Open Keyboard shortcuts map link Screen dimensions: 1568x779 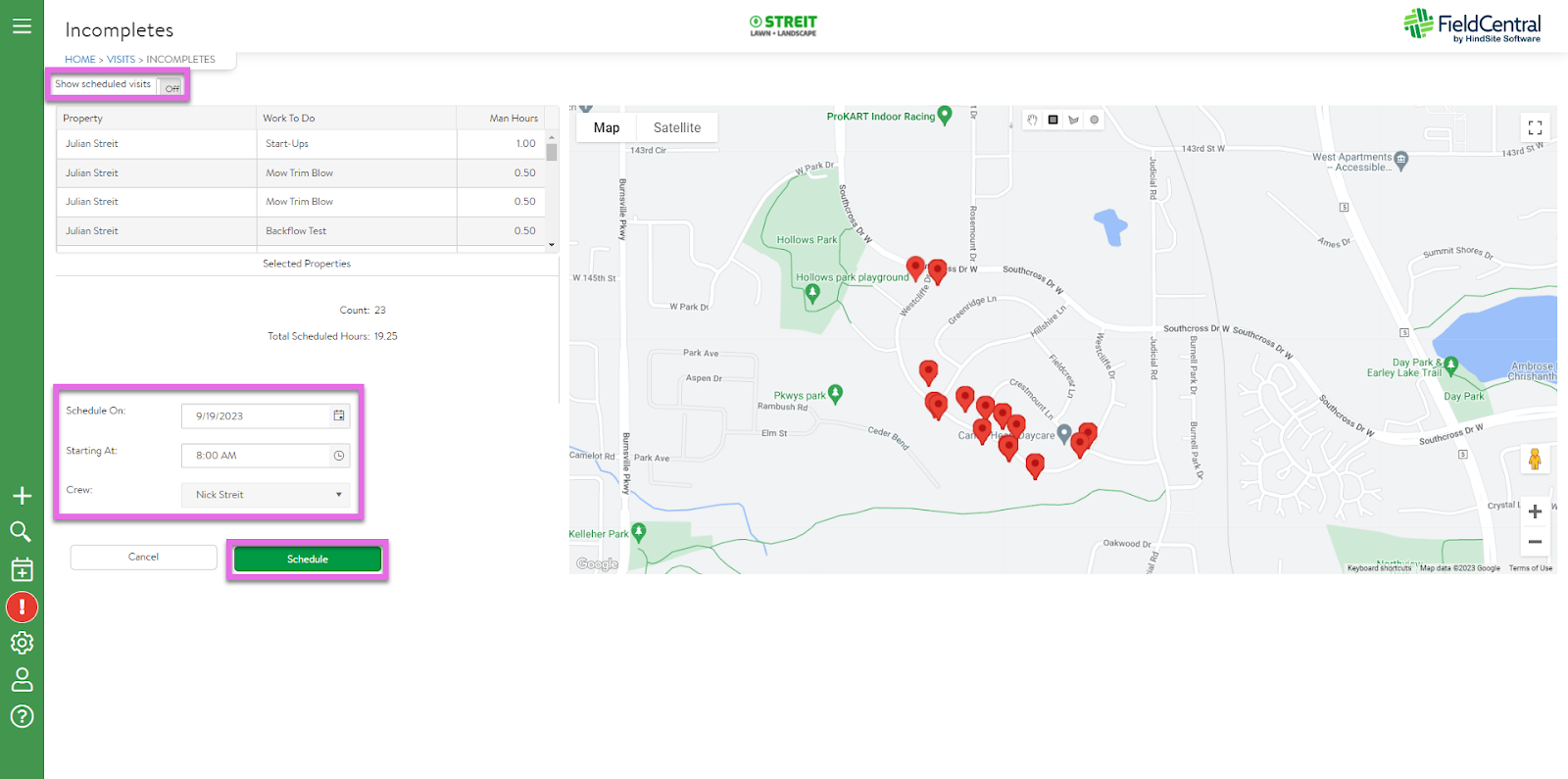[1380, 568]
